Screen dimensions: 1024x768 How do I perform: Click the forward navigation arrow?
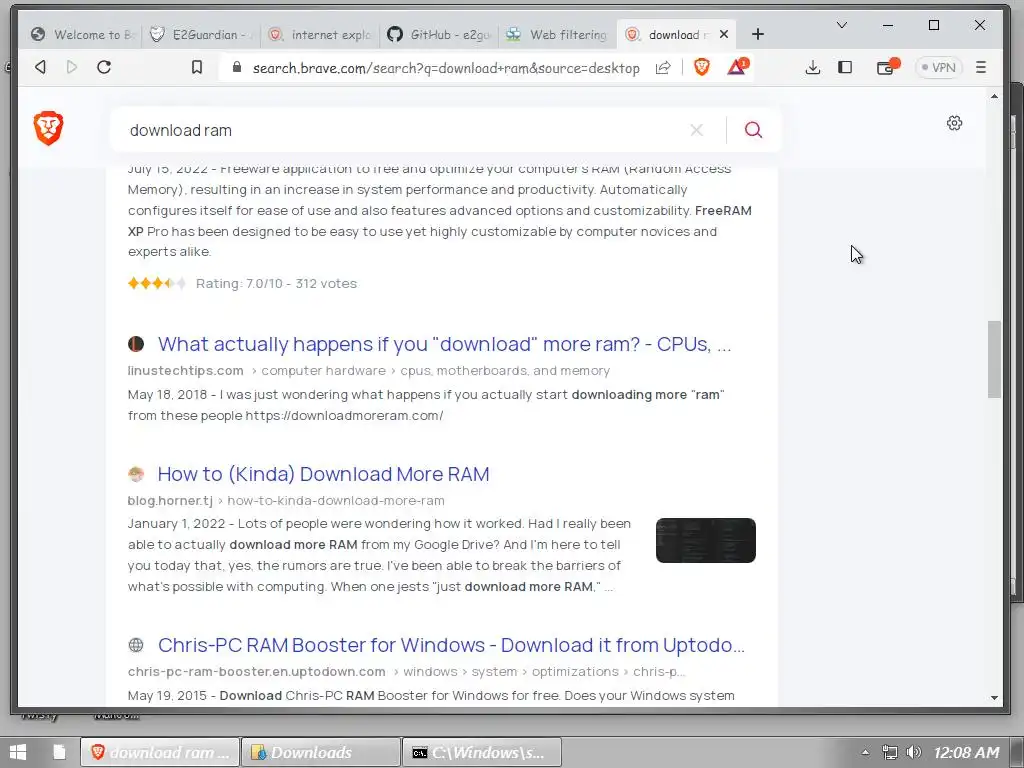click(72, 67)
